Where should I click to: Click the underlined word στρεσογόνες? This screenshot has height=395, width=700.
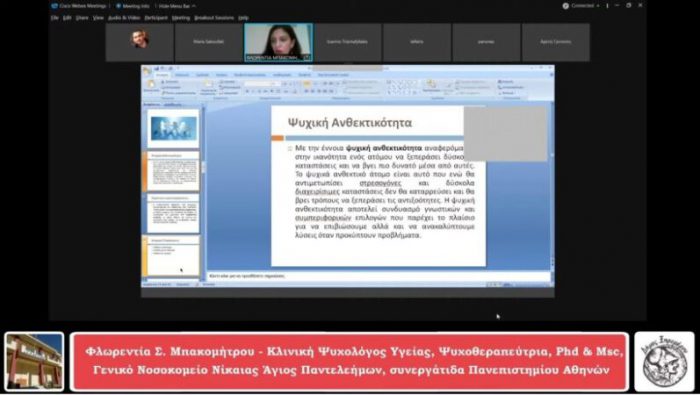[380, 183]
